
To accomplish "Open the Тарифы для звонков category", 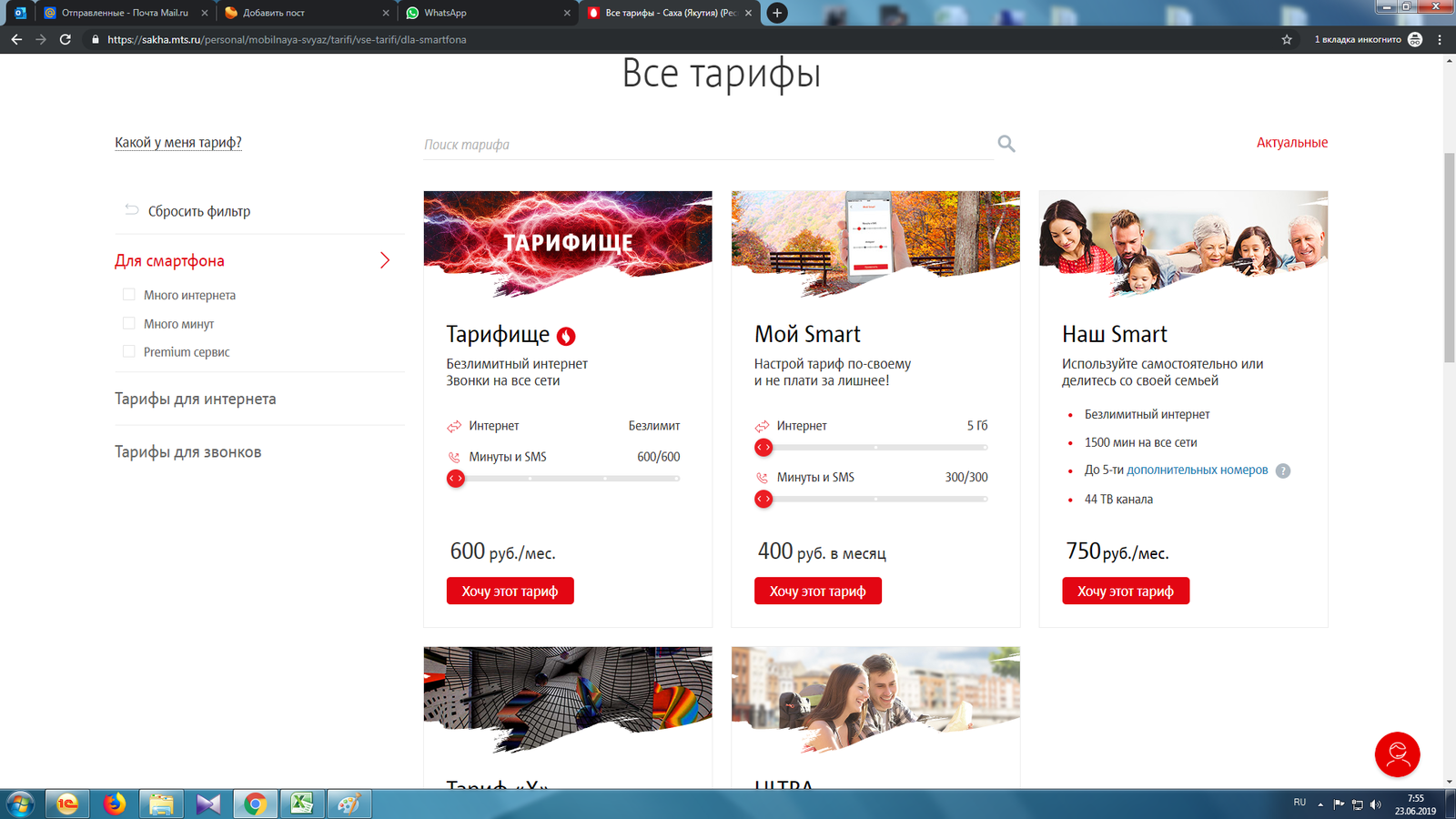I will pos(188,451).
